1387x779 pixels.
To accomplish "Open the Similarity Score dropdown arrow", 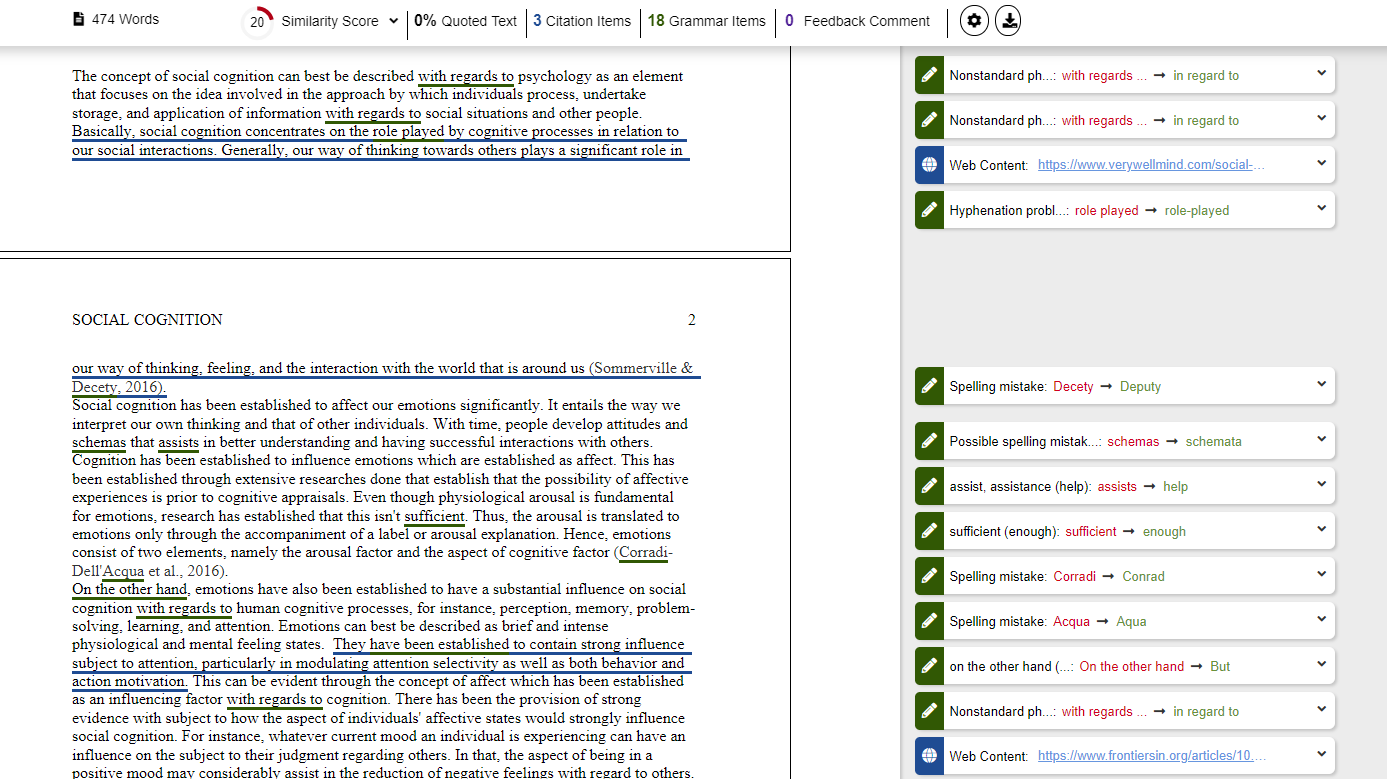I will (393, 21).
